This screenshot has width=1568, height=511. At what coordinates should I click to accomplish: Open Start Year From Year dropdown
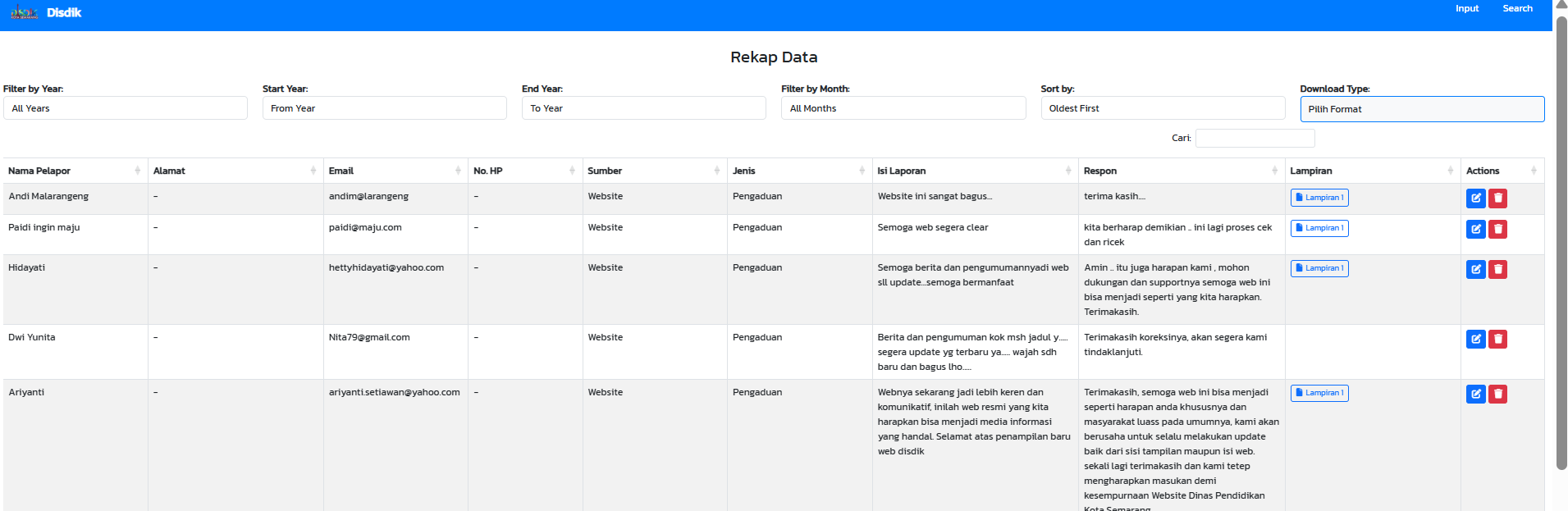[x=384, y=108]
